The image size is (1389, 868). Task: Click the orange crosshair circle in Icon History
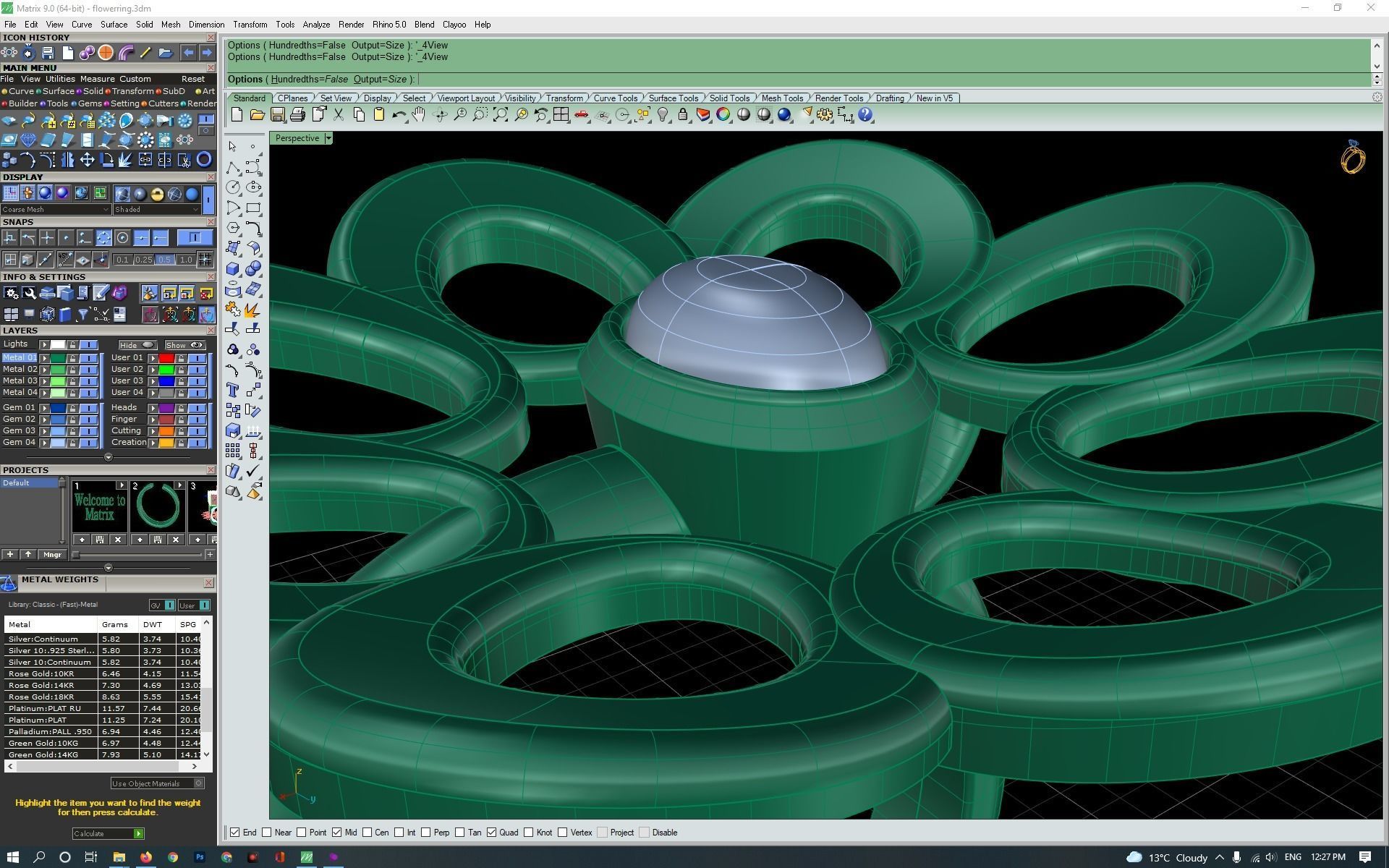(106, 53)
